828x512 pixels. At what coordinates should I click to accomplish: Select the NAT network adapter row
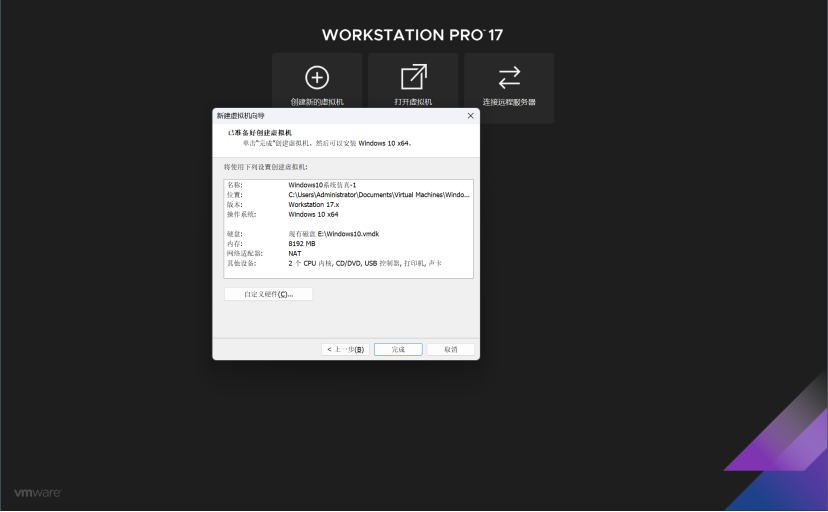[x=349, y=253]
